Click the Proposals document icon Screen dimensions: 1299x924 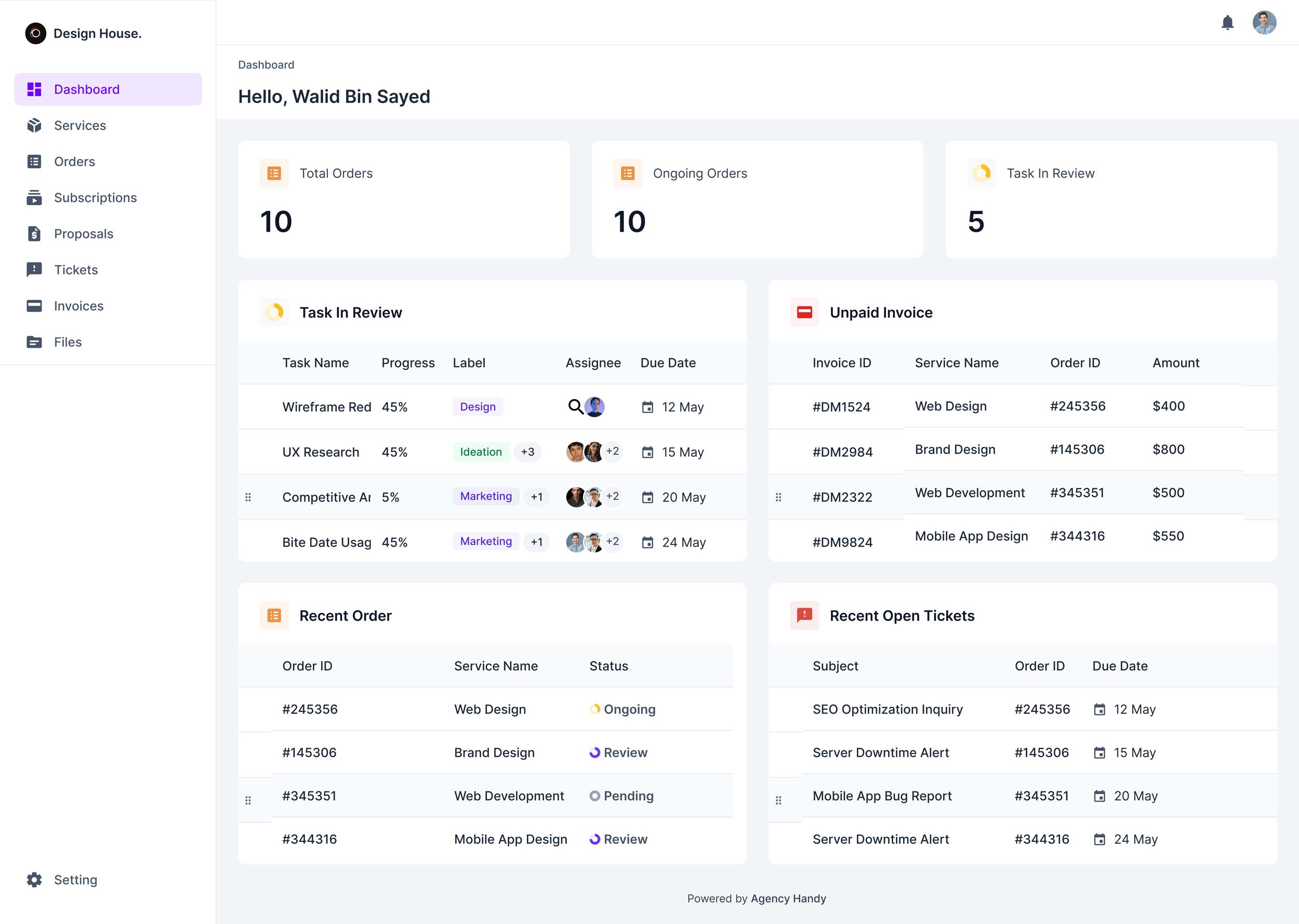point(34,234)
